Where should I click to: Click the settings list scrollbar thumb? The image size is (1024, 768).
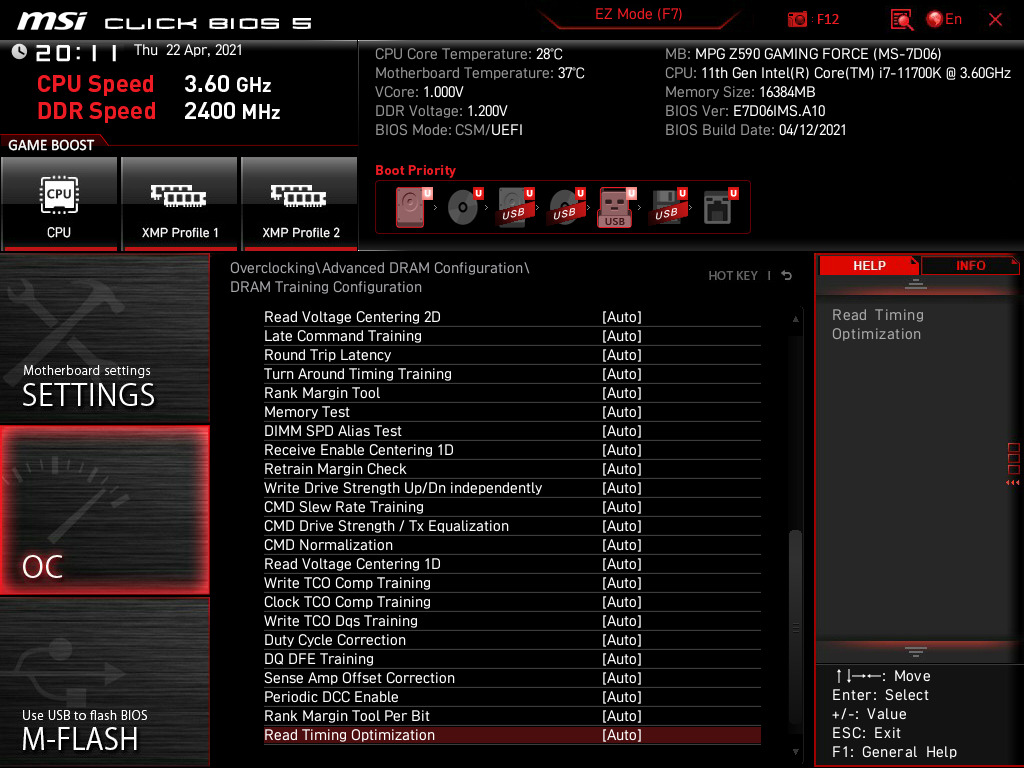point(795,627)
